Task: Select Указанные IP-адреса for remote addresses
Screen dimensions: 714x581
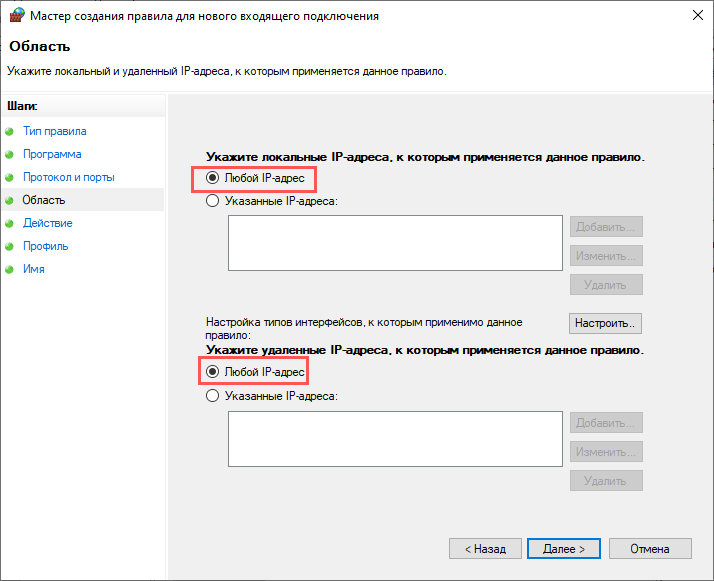Action: click(x=212, y=396)
